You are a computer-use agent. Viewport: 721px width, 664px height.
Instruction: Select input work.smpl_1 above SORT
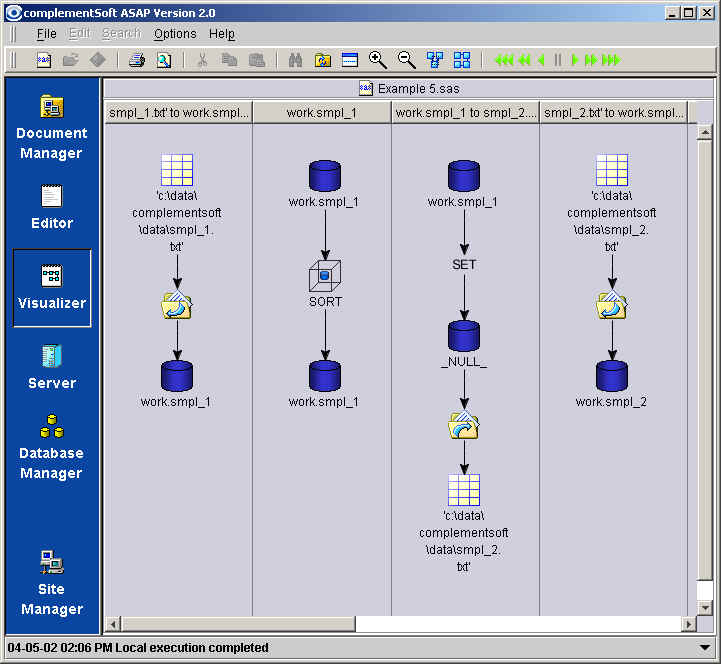pos(325,176)
